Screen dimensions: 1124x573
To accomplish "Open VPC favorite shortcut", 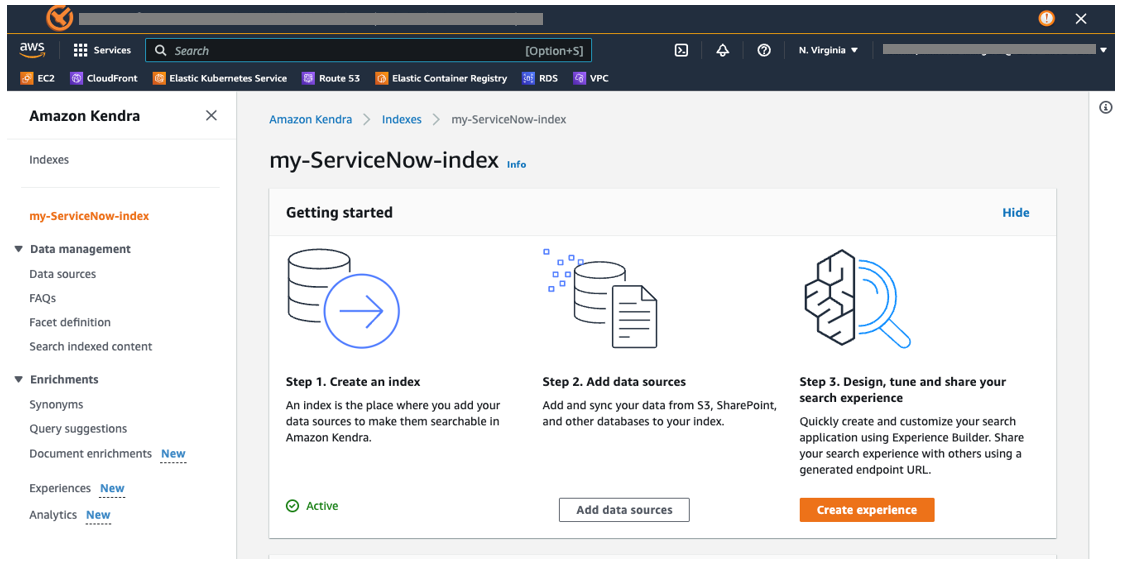I will coord(591,78).
